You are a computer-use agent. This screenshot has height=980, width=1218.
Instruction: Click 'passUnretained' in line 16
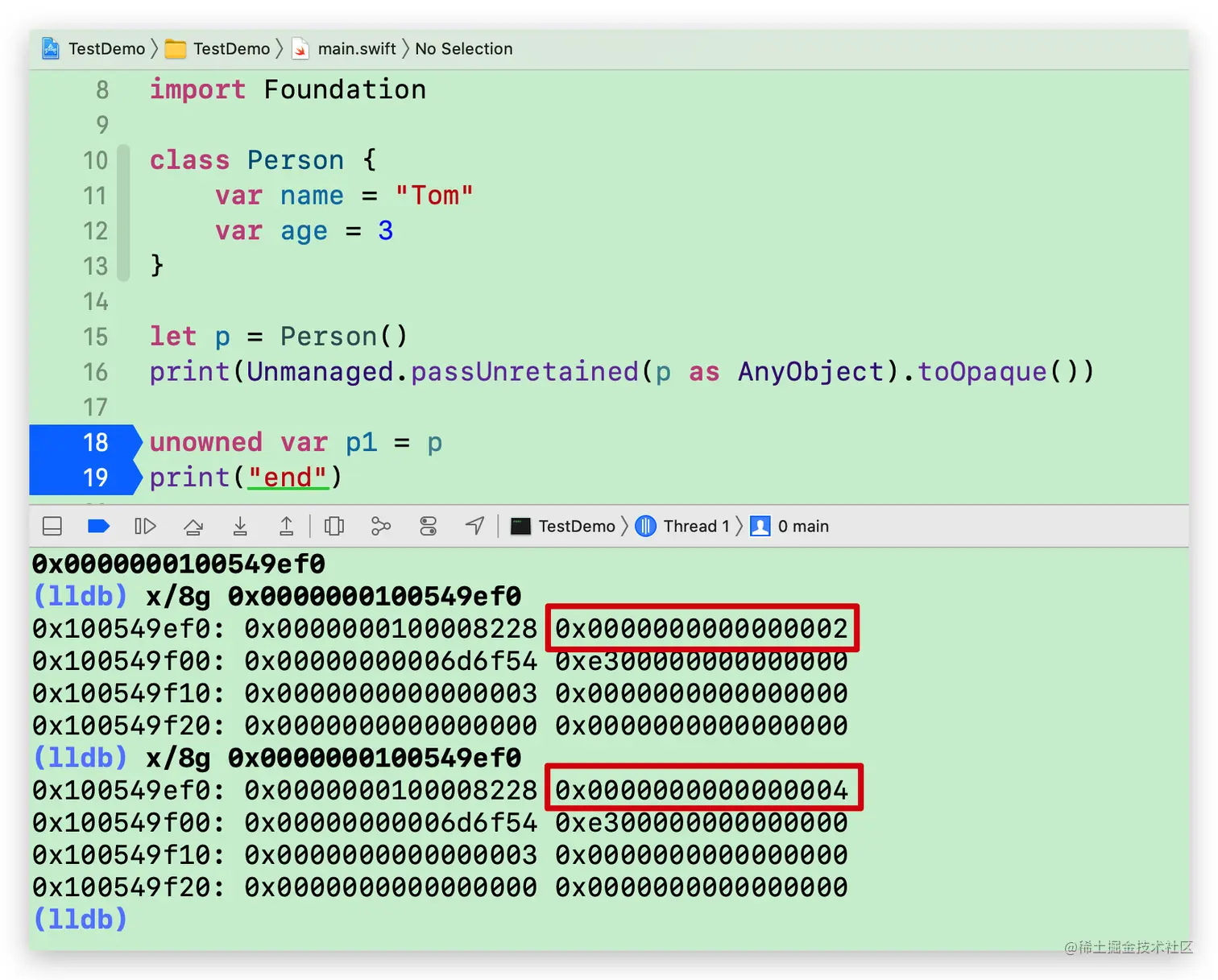pos(524,372)
